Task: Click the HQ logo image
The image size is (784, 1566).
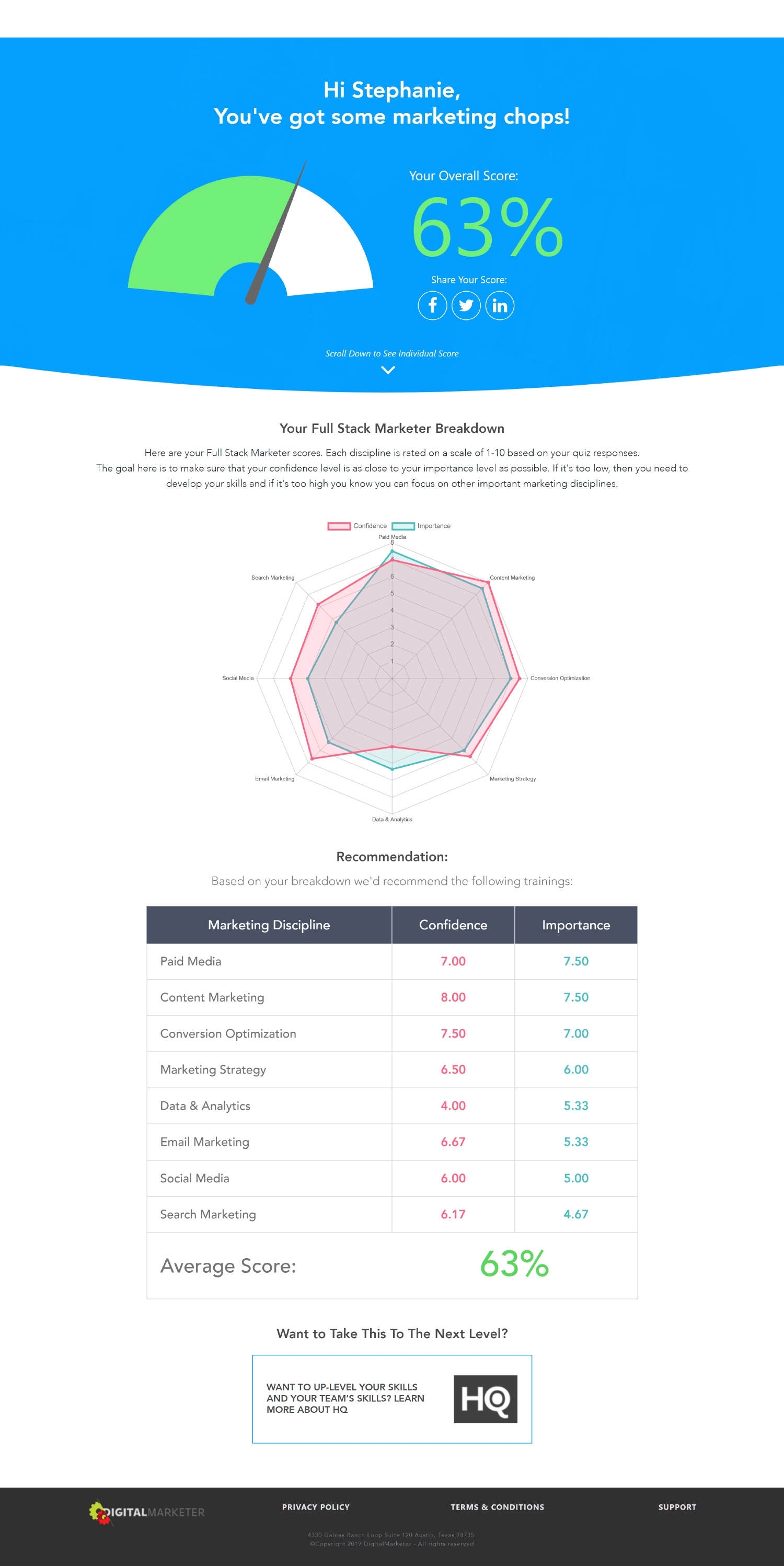Action: coord(485,1399)
